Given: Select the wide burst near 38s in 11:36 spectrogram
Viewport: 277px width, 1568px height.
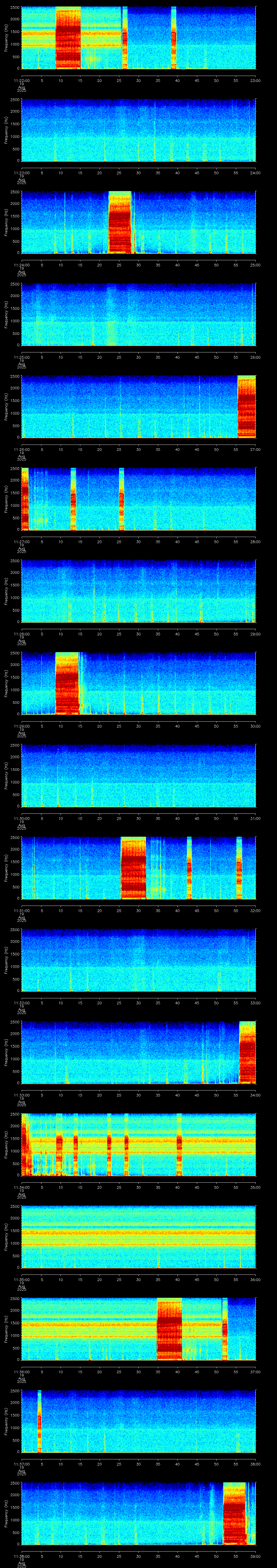Looking at the screenshot, I should coord(169,1329).
